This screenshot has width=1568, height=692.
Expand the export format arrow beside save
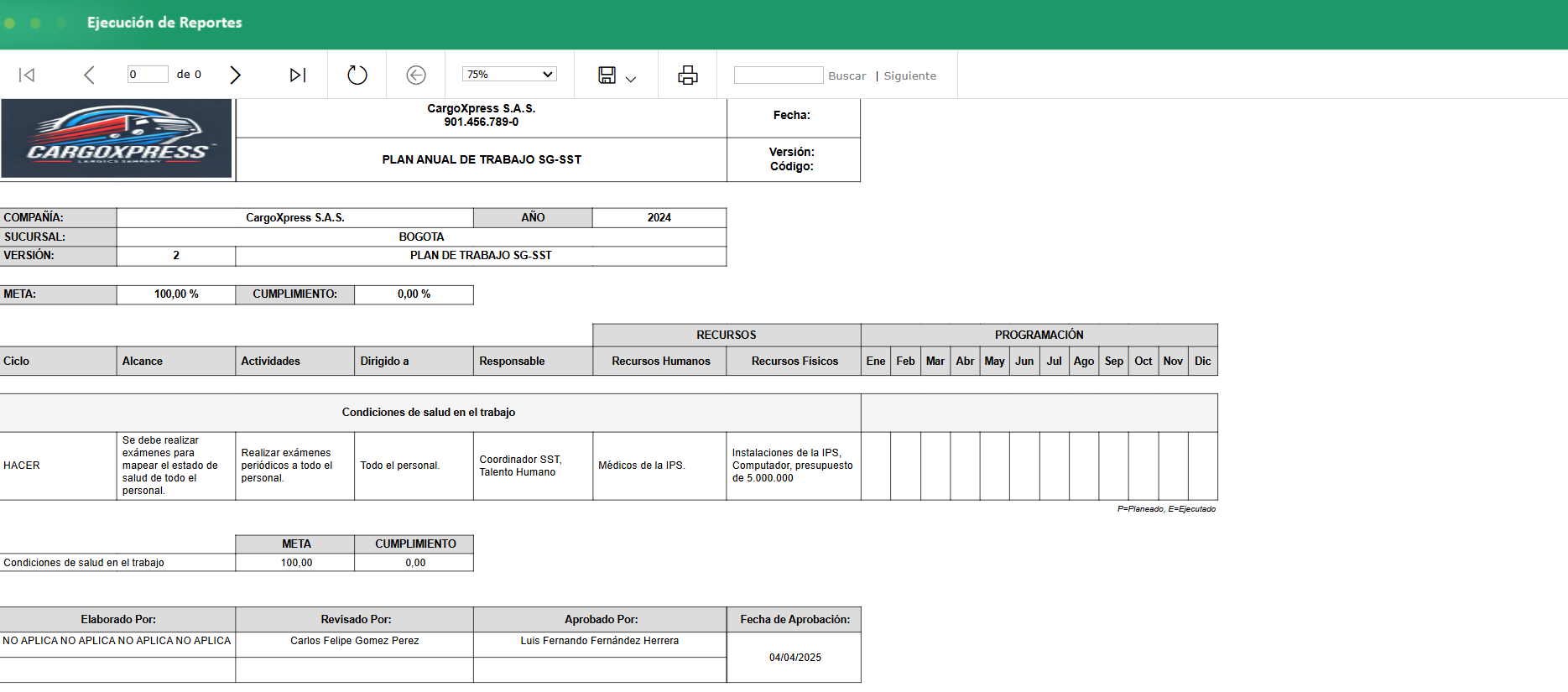[631, 79]
